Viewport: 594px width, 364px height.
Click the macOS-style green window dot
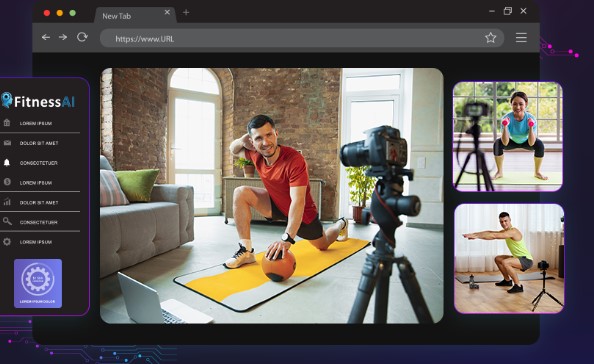pos(73,13)
